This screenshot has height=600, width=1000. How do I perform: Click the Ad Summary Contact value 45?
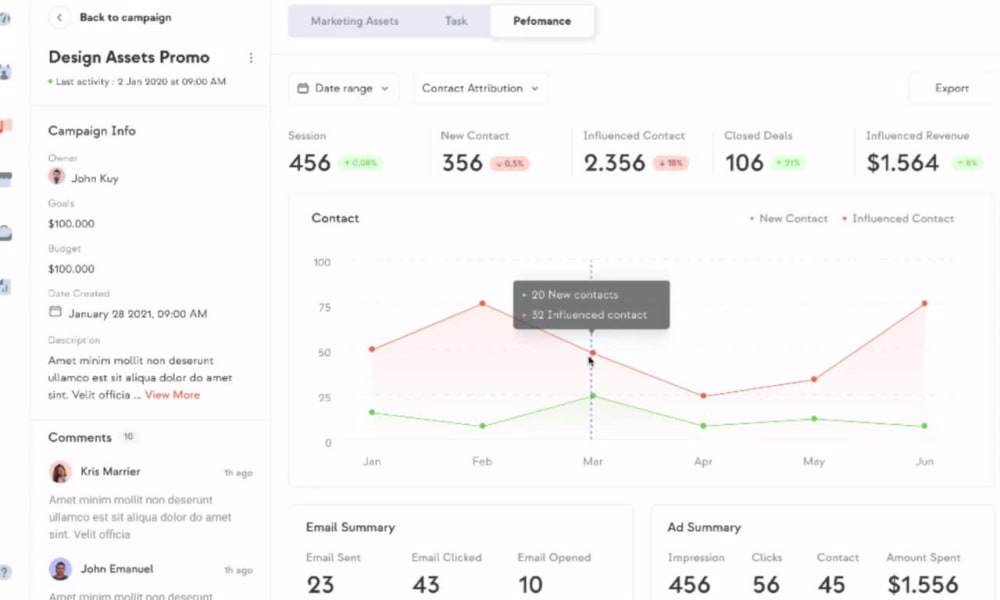(832, 585)
